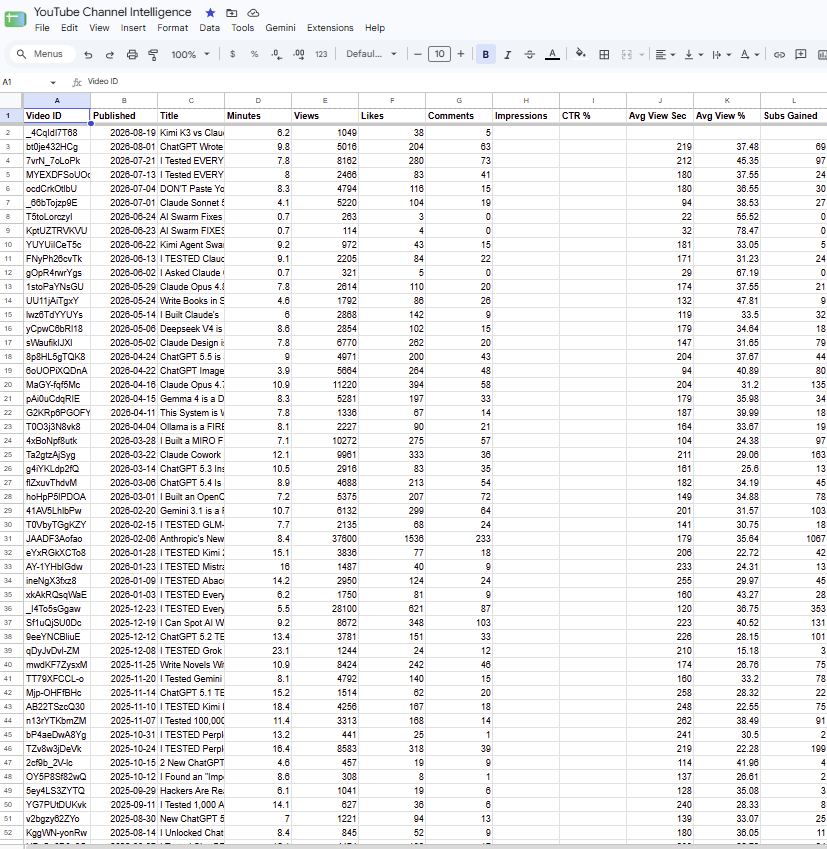Open the text color picker
The width and height of the screenshot is (827, 849).
tap(552, 55)
